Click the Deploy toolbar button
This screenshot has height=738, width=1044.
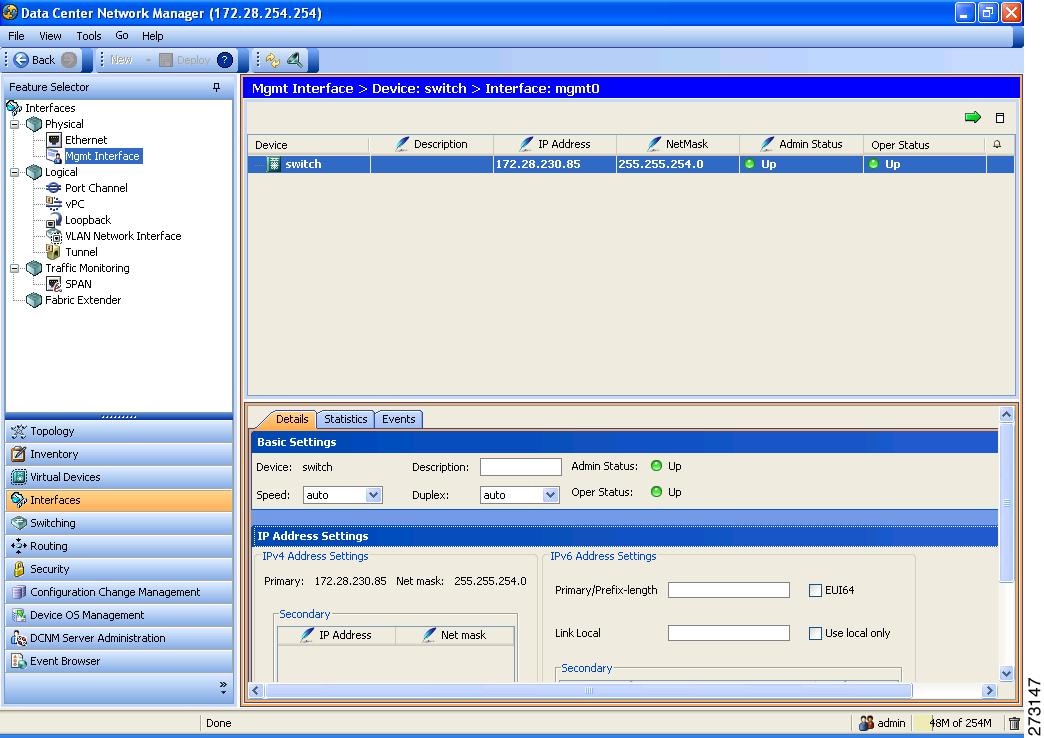click(x=185, y=60)
